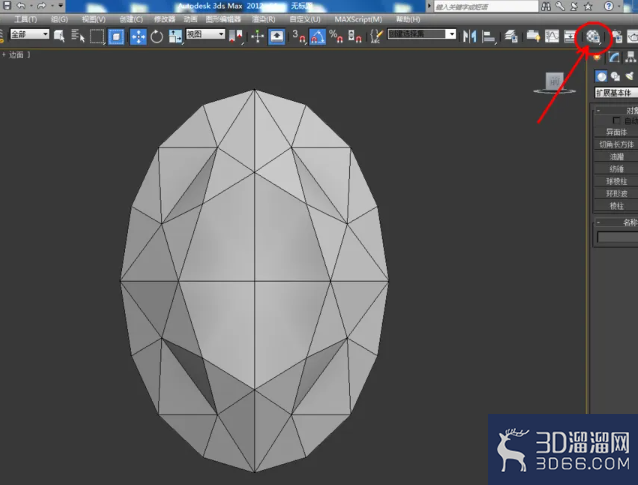Open the redo history dropdown arrow
Screen dimensions: 638x485
[52, 6]
